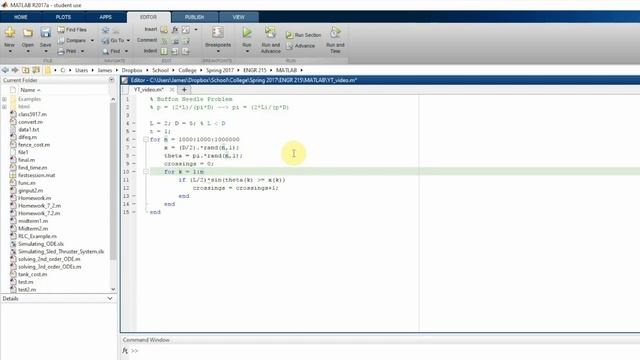The width and height of the screenshot is (640, 360).
Task: Switch to the VIEW tab
Action: [x=238, y=17]
